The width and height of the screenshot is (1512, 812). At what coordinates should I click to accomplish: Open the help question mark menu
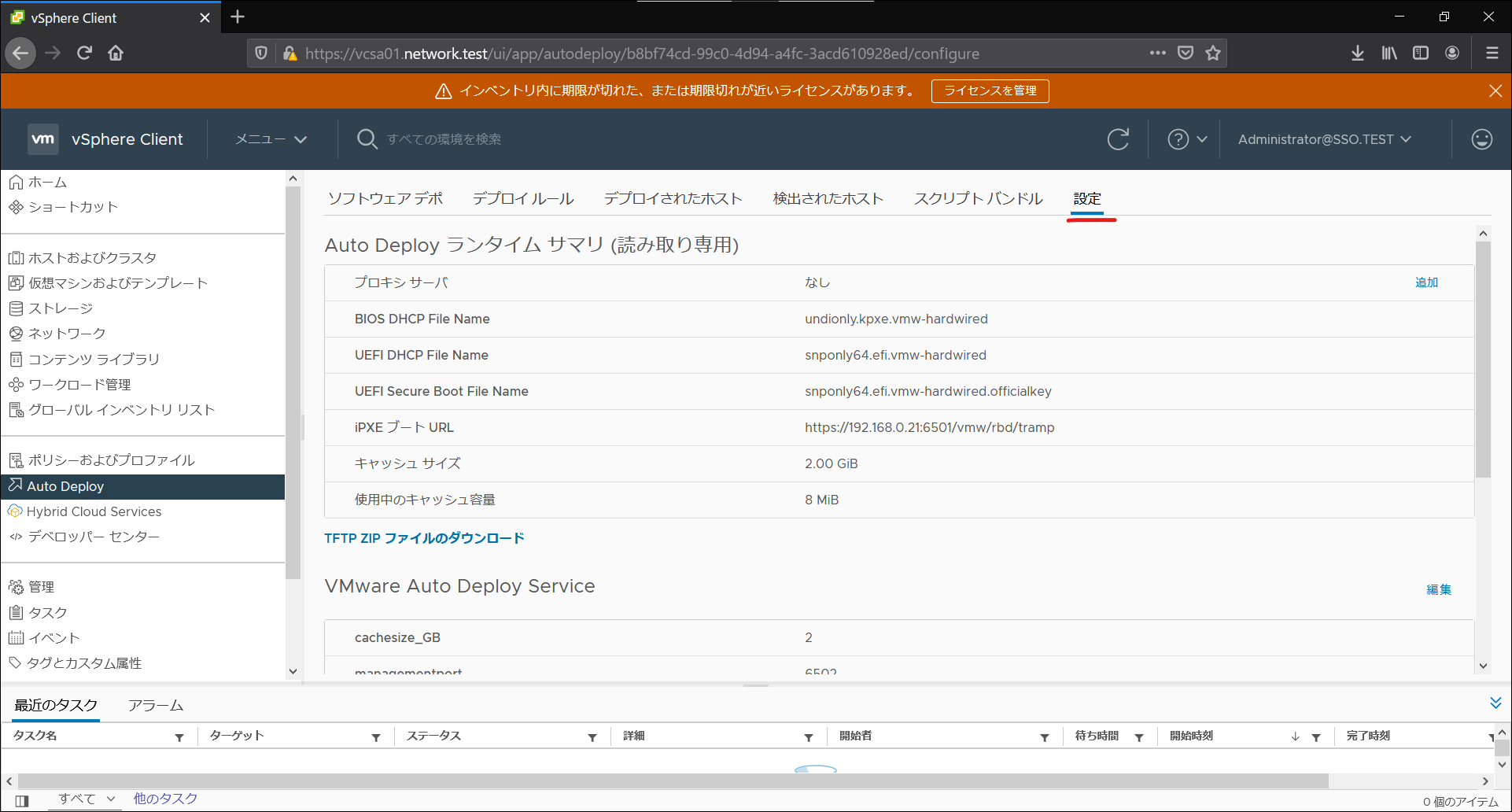tap(1187, 139)
